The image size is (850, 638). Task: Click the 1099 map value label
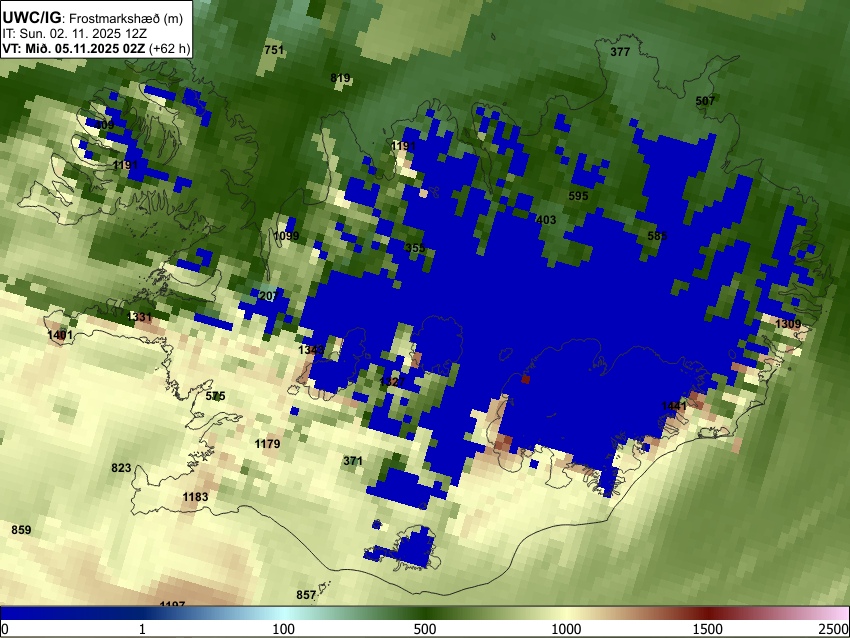(286, 236)
